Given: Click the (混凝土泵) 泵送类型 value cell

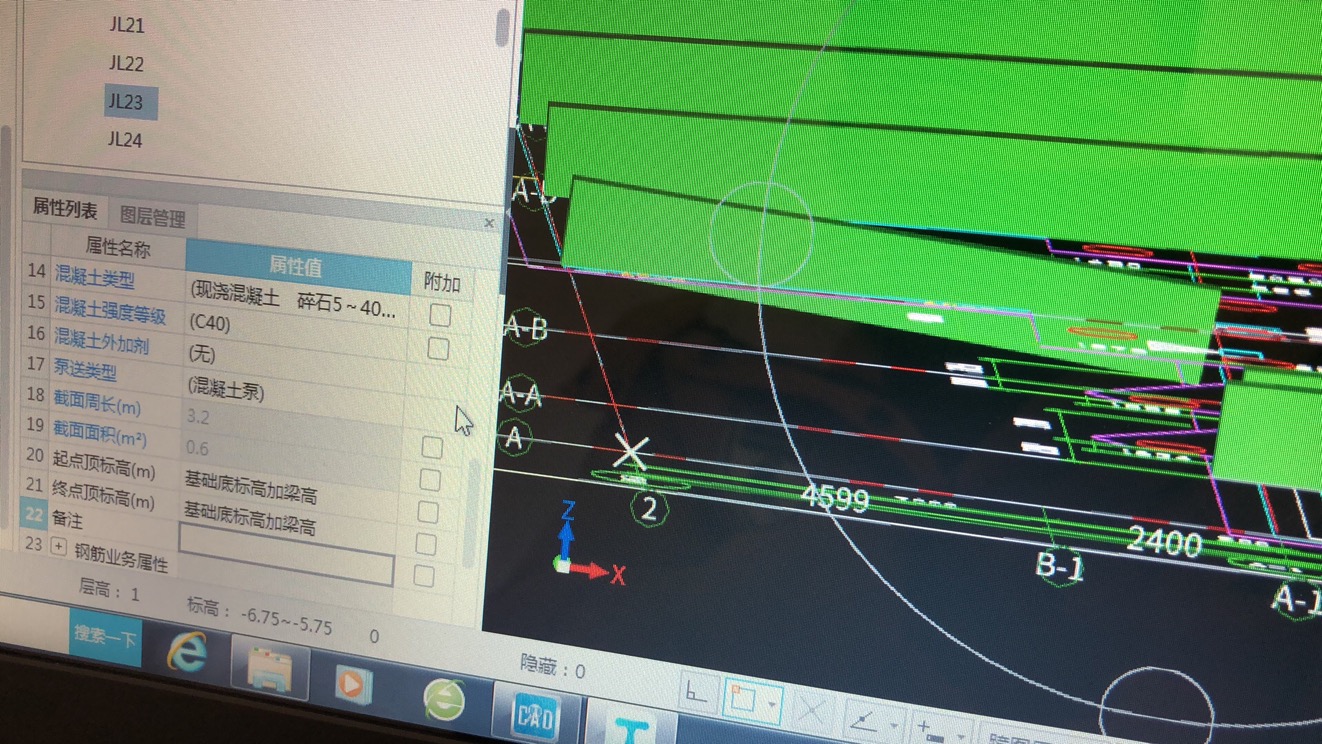Looking at the screenshot, I should click(x=226, y=388).
